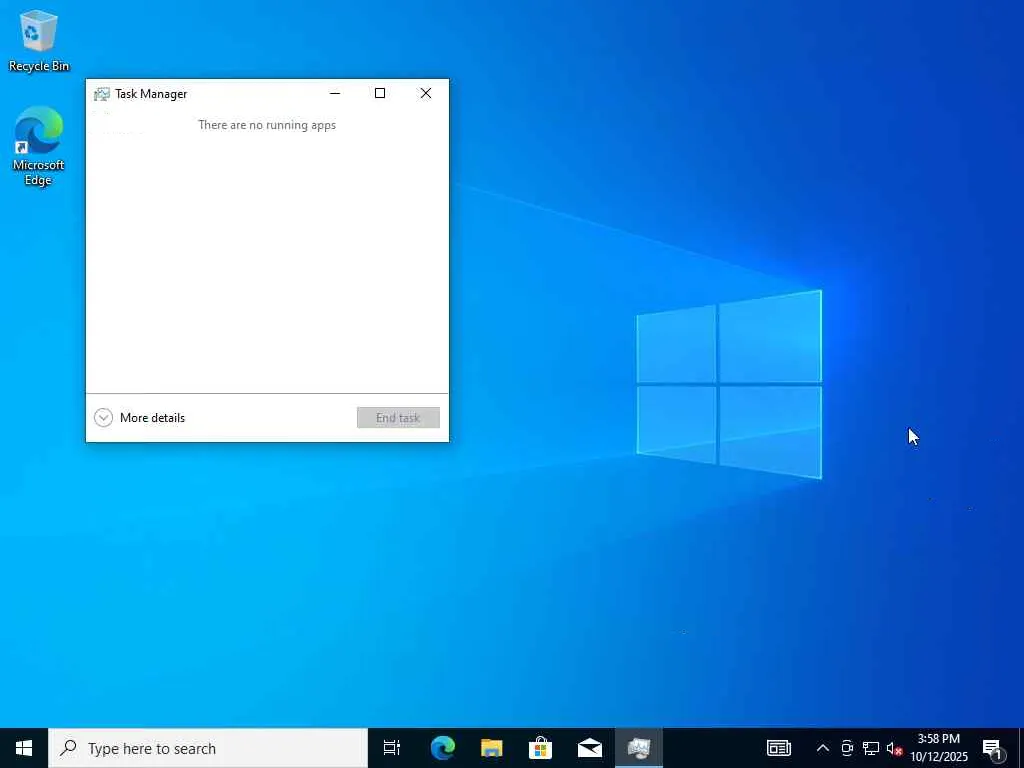Launch Microsoft Edge from the taskbar

443,748
